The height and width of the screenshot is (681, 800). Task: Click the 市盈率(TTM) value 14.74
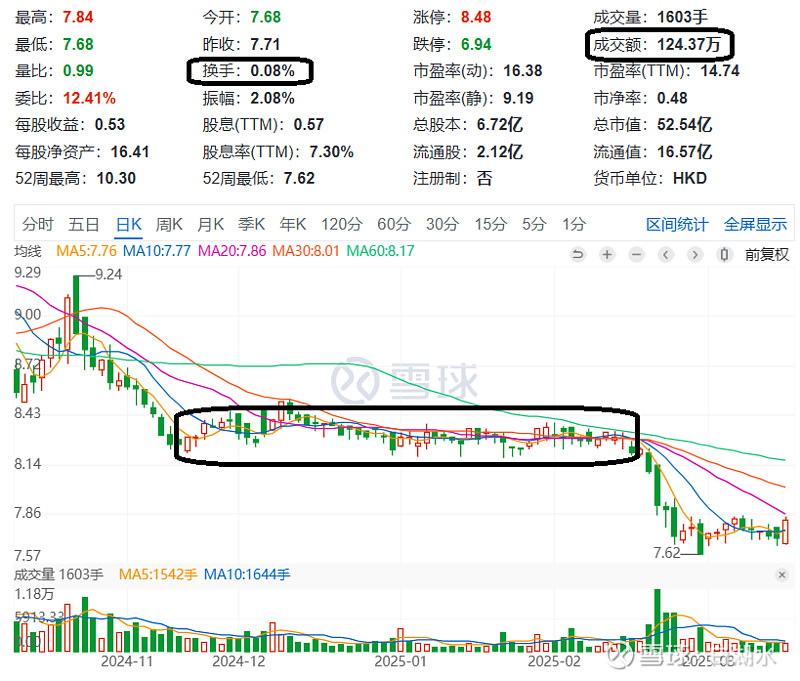click(x=720, y=70)
